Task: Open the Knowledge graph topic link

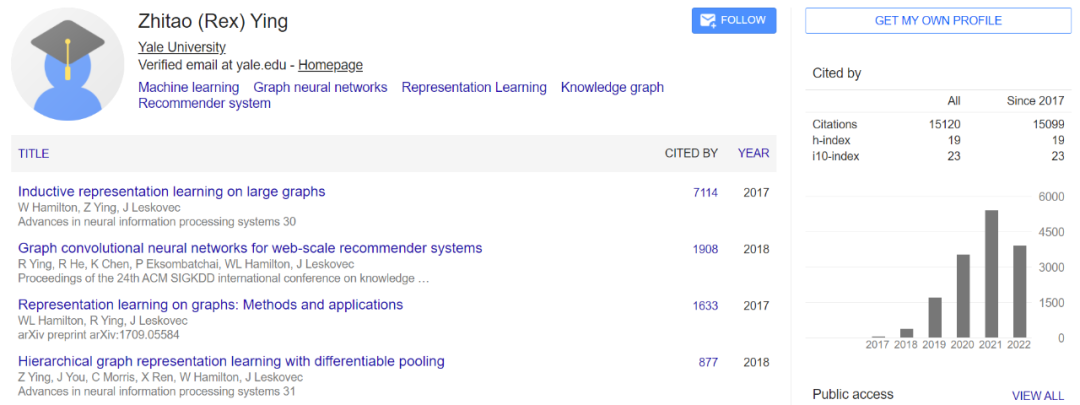Action: coord(612,87)
